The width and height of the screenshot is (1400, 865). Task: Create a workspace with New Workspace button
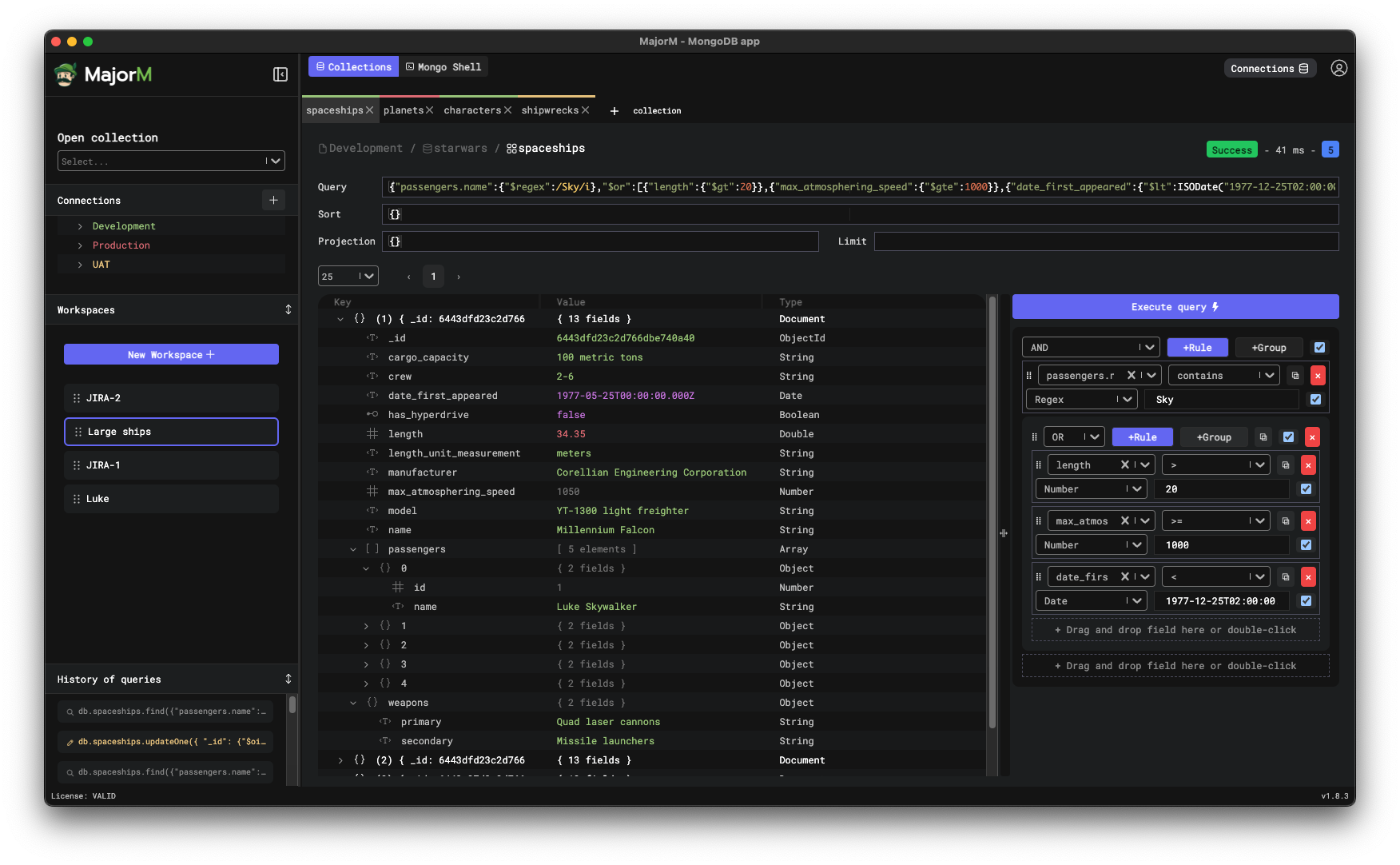[x=171, y=354]
